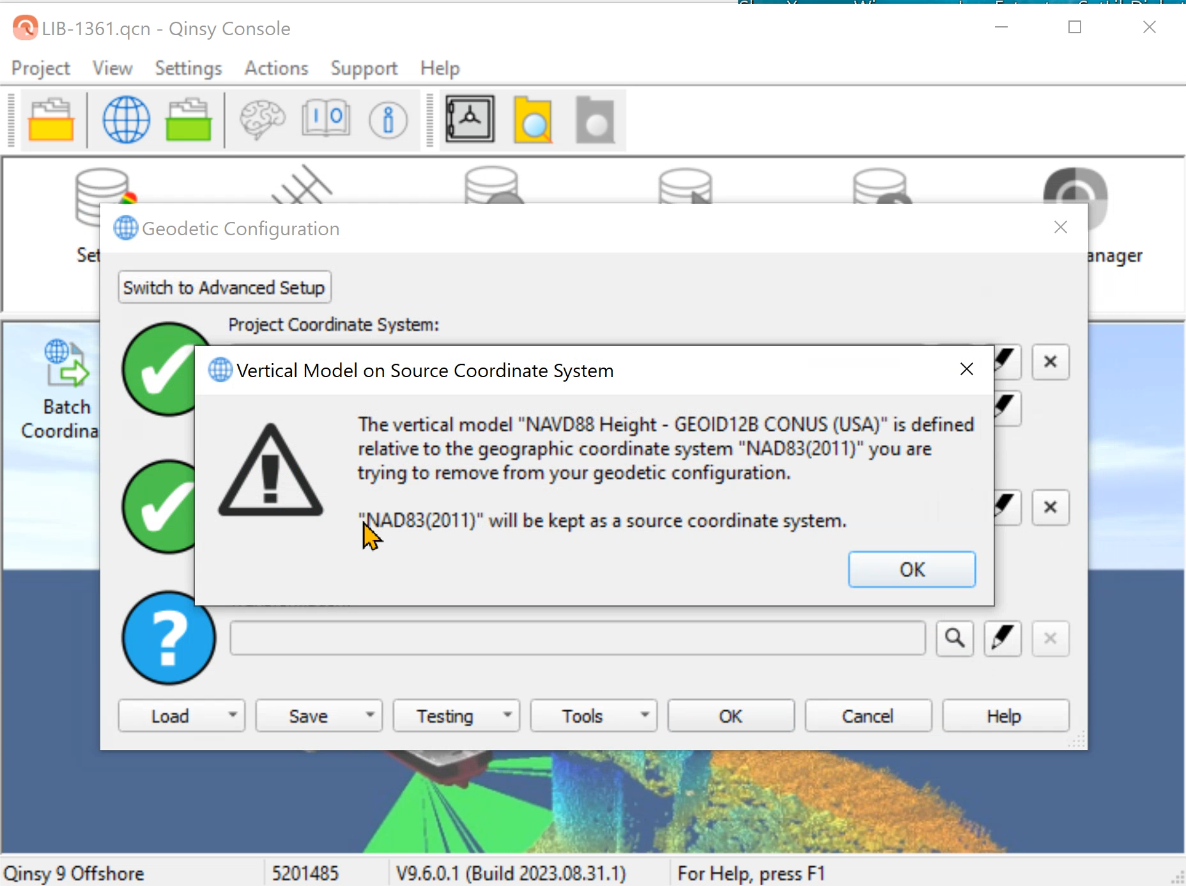This screenshot has width=1186, height=886.
Task: Click Cancel in Geodetic Configuration
Action: coord(868,716)
